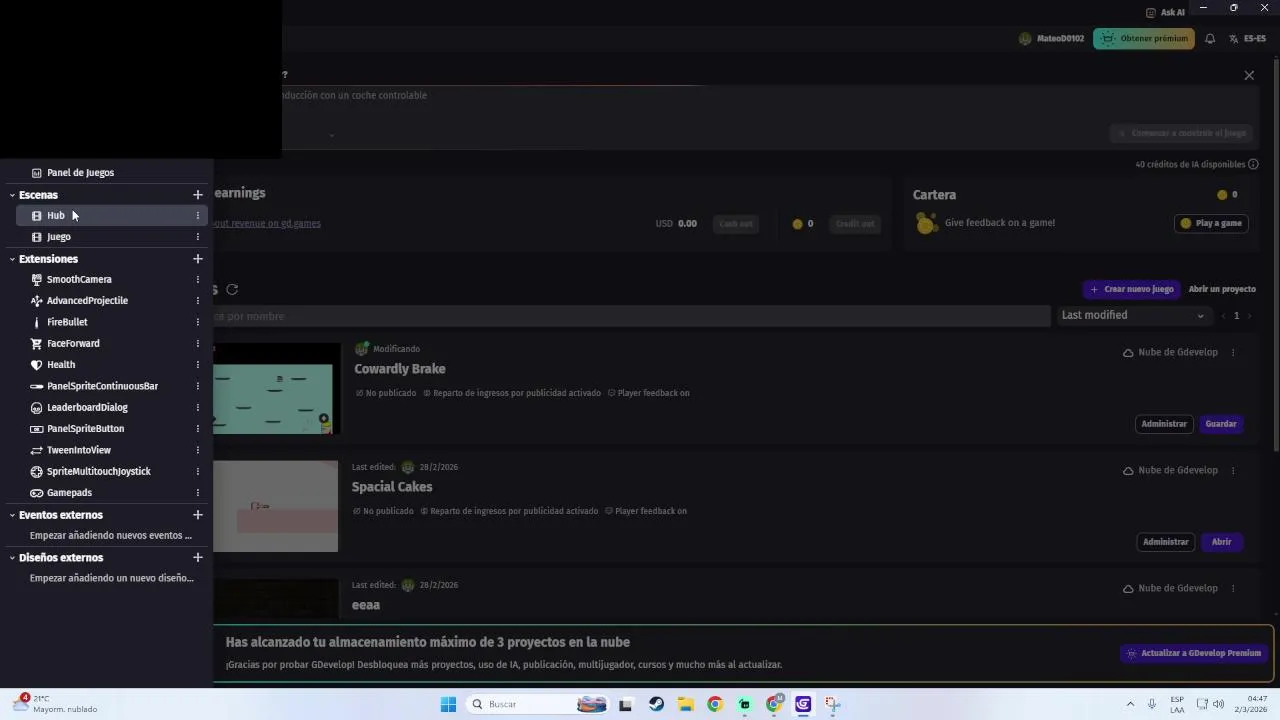Click 'Empezar añadiendo un nuevo diseño' text
The image size is (1280, 720).
click(x=112, y=579)
